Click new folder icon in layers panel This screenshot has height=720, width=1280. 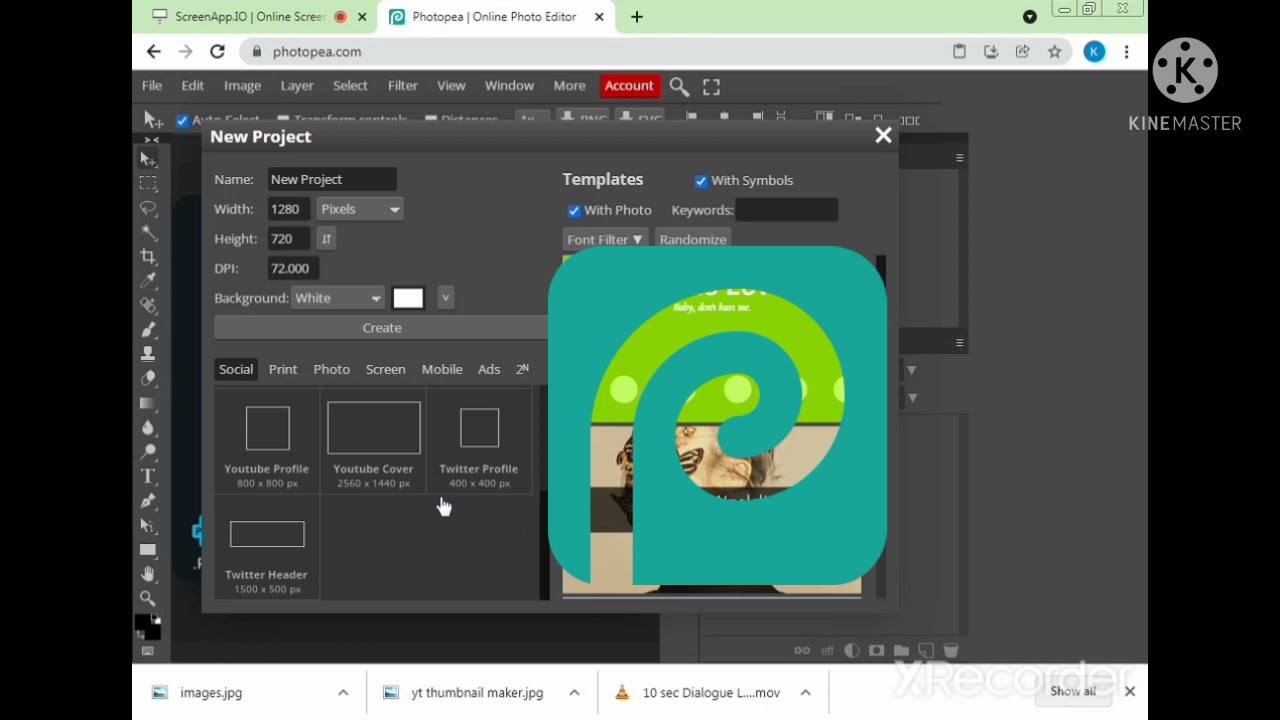(901, 650)
